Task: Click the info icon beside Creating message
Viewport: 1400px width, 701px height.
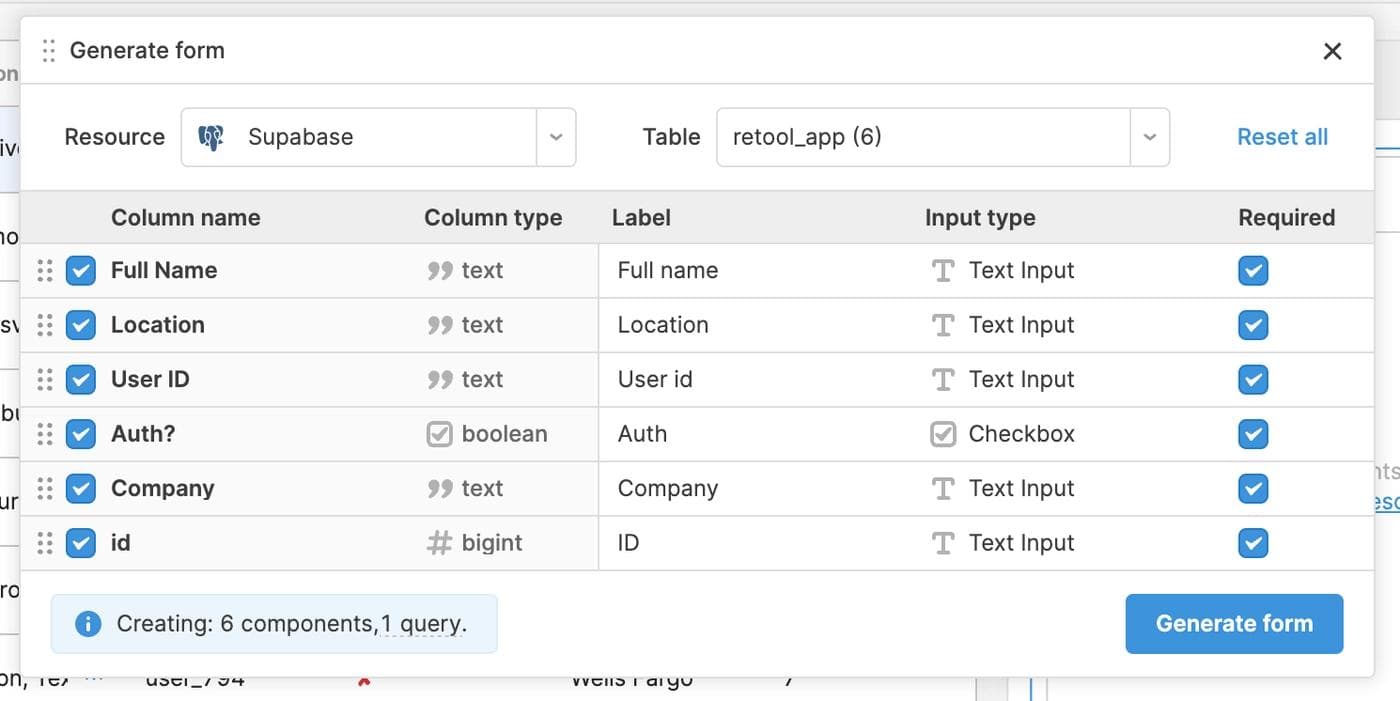Action: point(88,624)
